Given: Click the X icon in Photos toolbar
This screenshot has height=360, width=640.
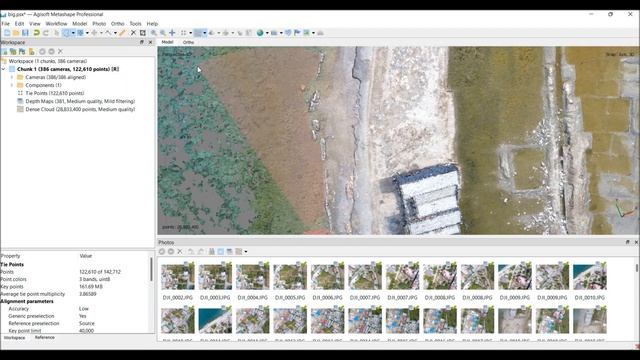Looking at the screenshot, I should coord(180,251).
